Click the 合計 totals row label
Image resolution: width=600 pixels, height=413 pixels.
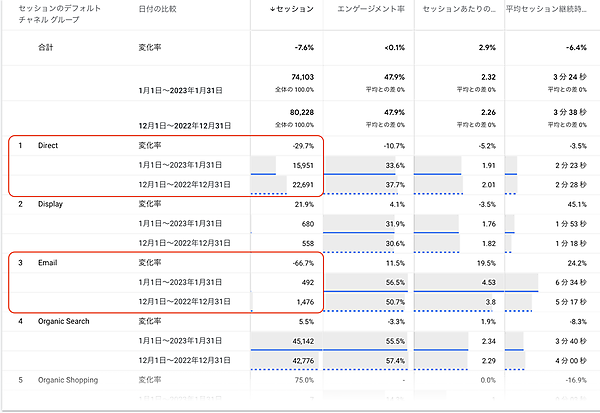click(x=46, y=48)
